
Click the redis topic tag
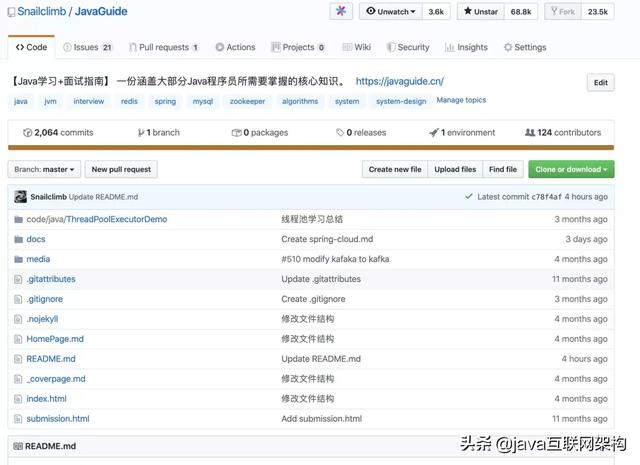pyautogui.click(x=129, y=101)
